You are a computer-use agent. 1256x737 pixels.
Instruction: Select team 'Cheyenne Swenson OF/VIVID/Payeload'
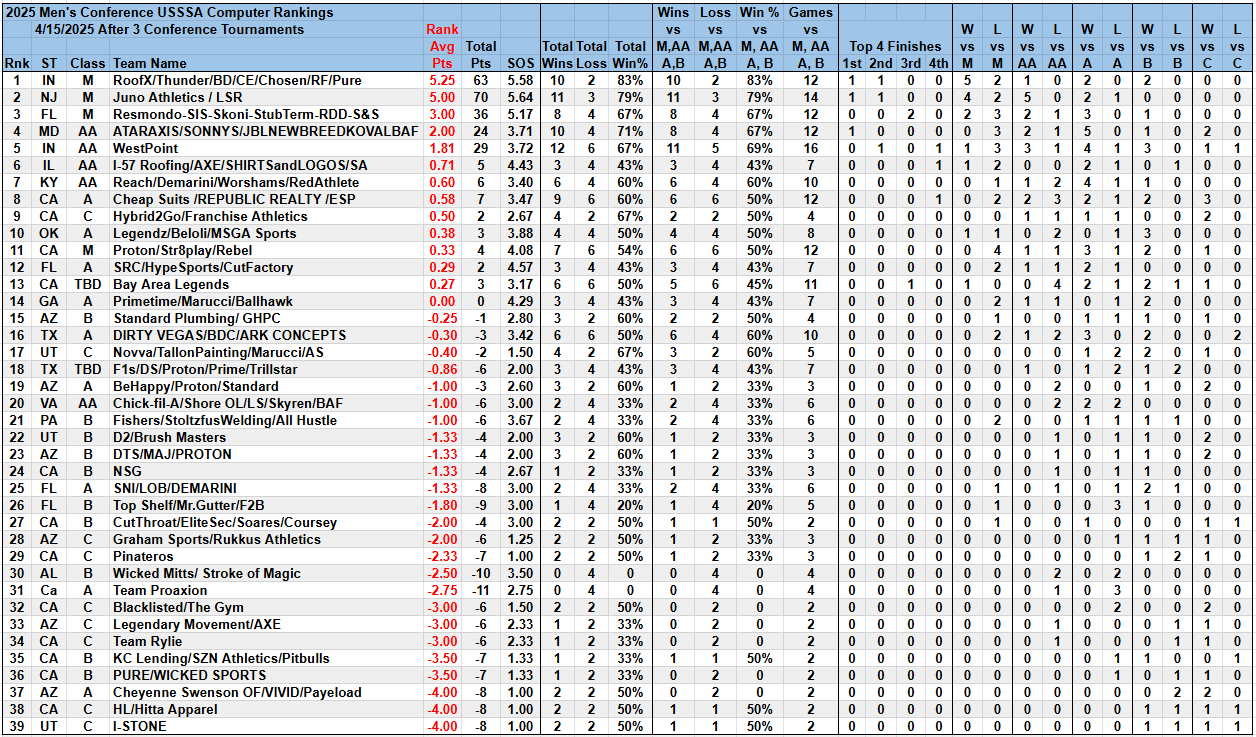click(237, 692)
